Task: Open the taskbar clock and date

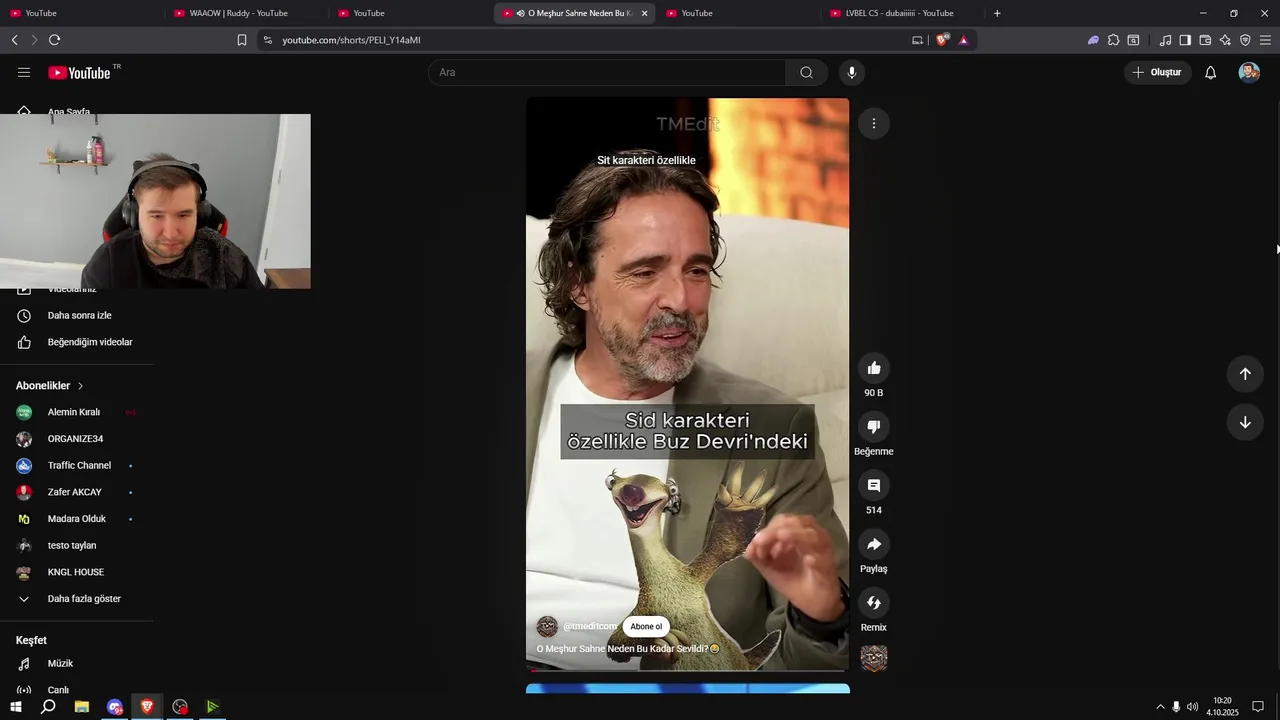Action: tap(1222, 707)
